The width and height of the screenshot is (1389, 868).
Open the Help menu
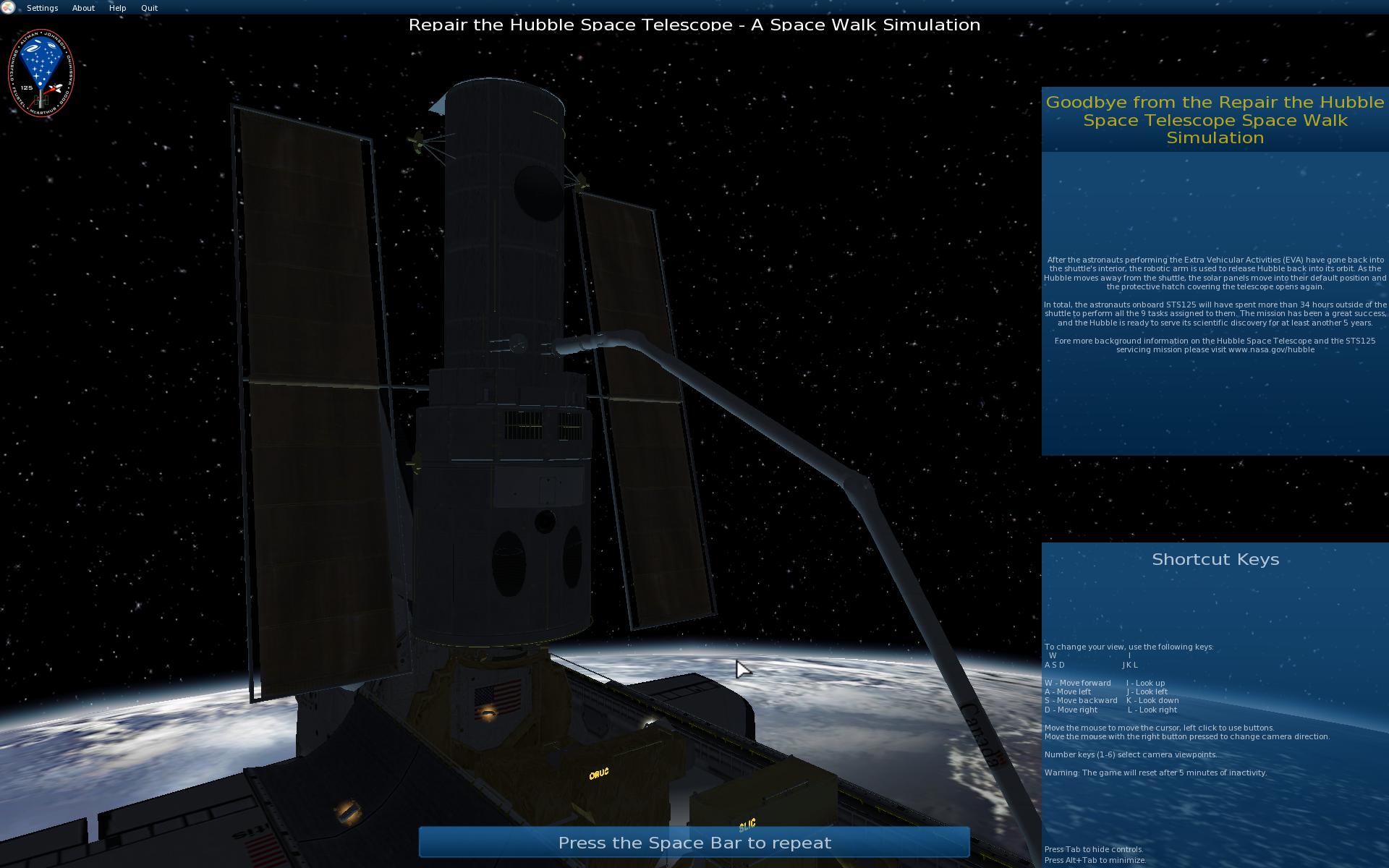pyautogui.click(x=117, y=8)
